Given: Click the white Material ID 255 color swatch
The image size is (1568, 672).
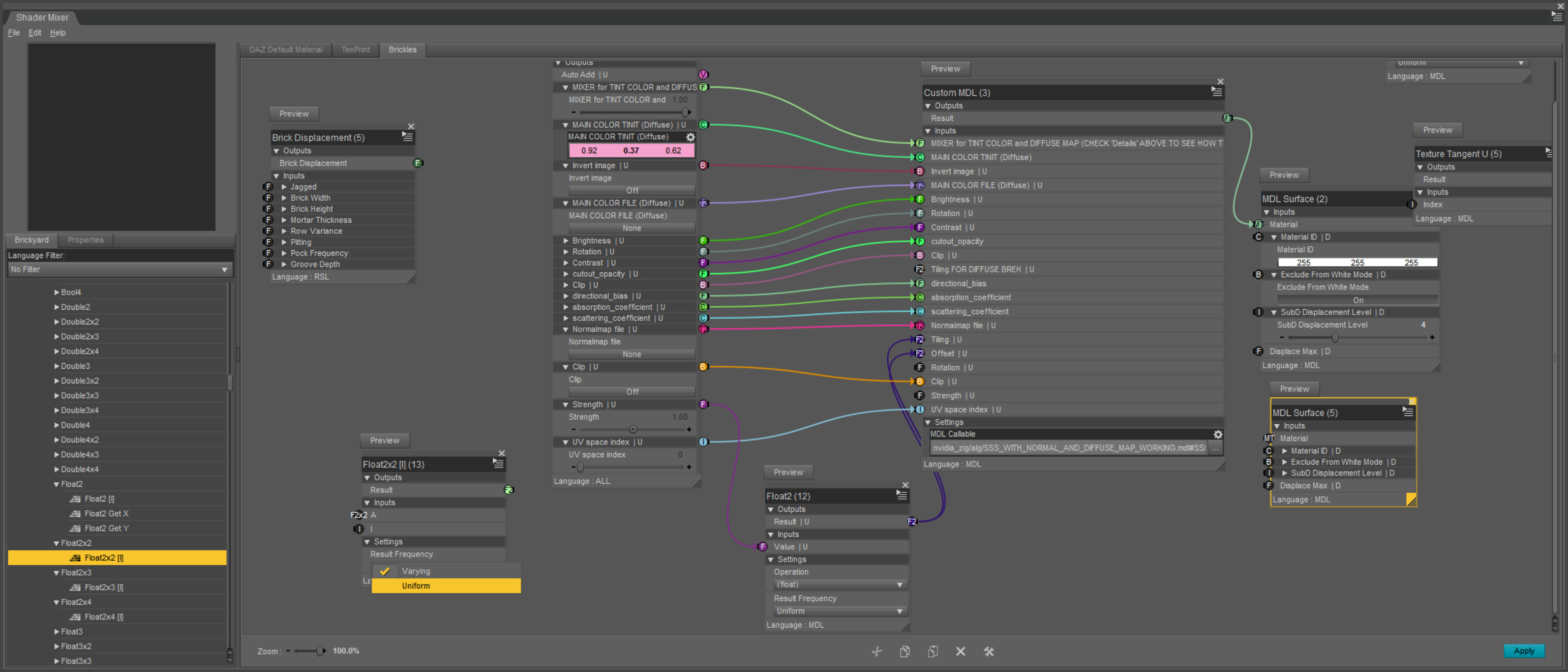Looking at the screenshot, I should [1357, 262].
